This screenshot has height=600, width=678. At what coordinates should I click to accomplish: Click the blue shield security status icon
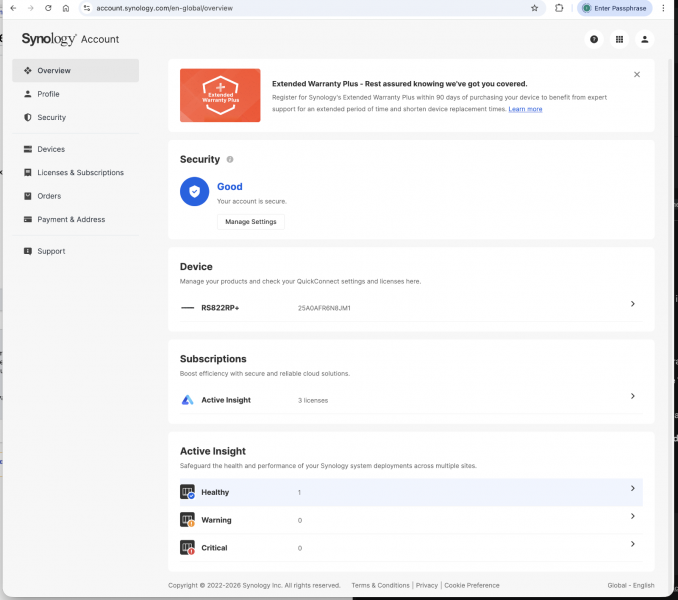click(x=195, y=191)
